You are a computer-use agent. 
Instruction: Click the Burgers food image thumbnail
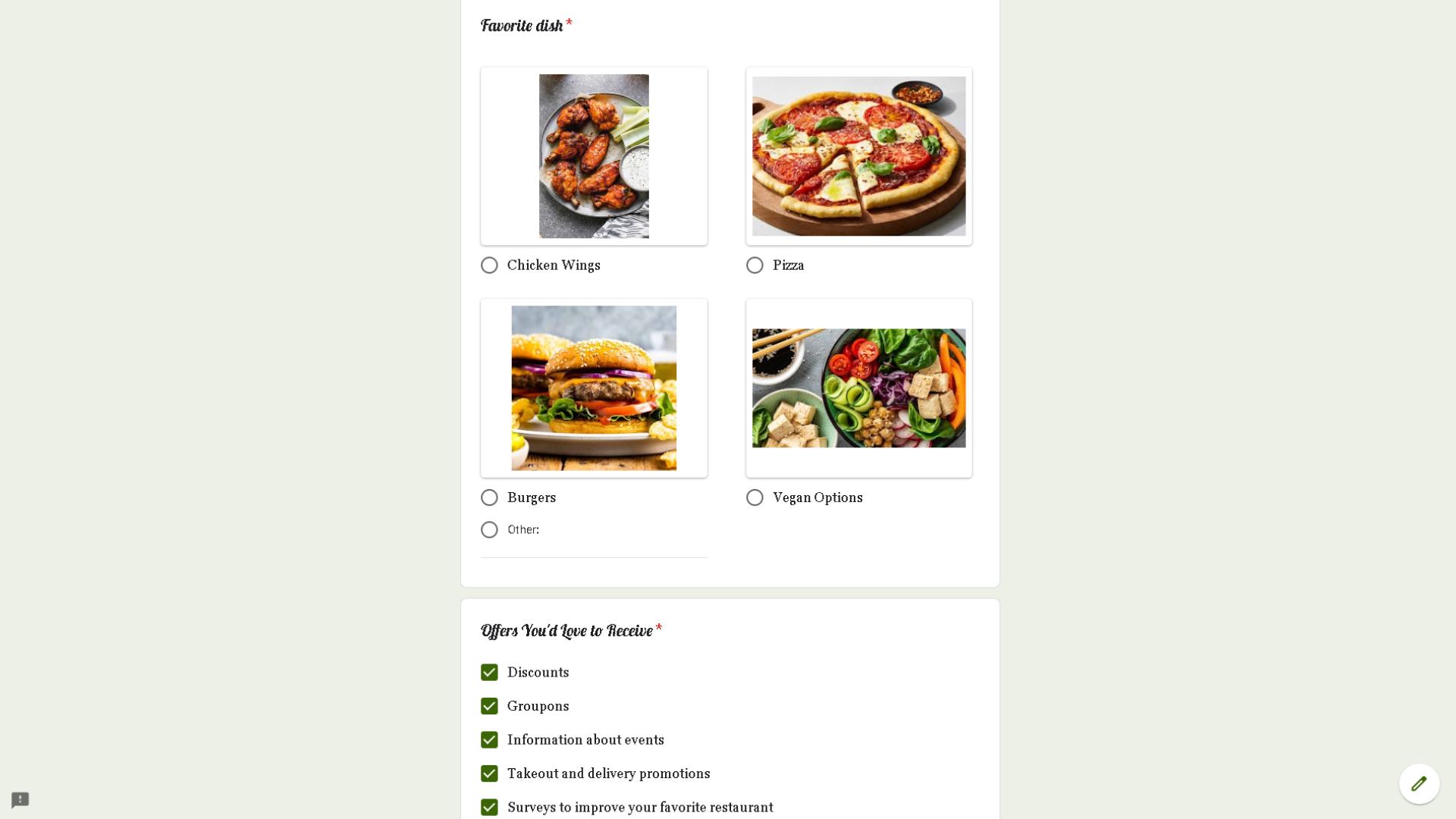coord(593,387)
